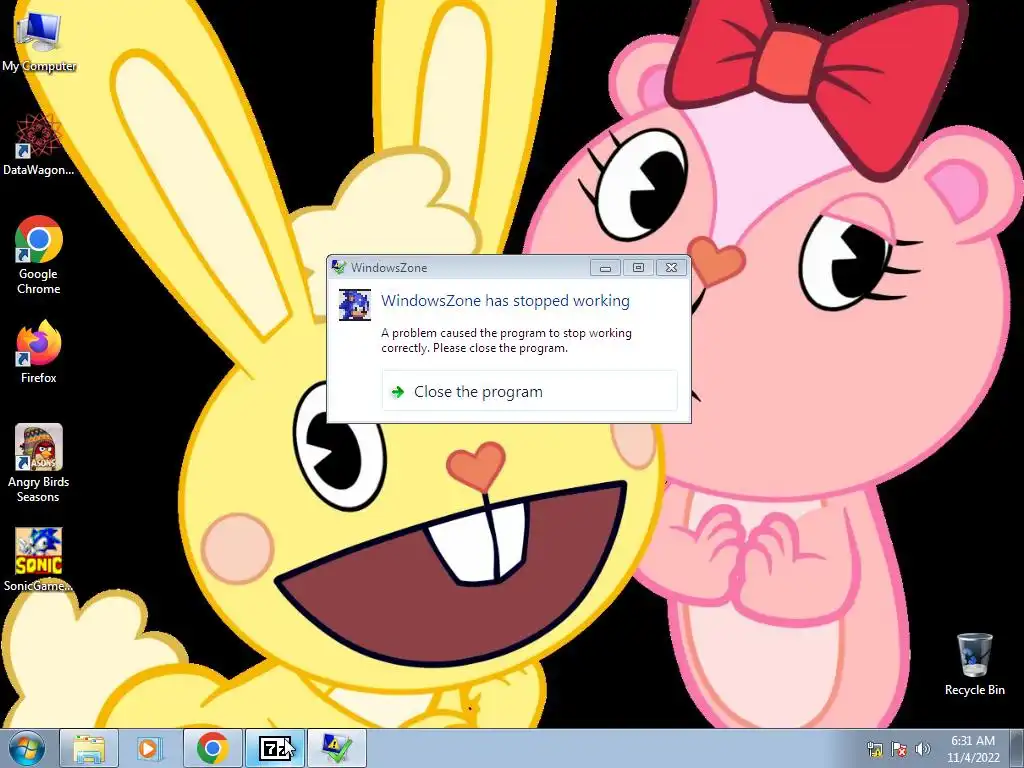1024x768 pixels.
Task: Click the WindowsZone title bar text
Action: point(389,267)
